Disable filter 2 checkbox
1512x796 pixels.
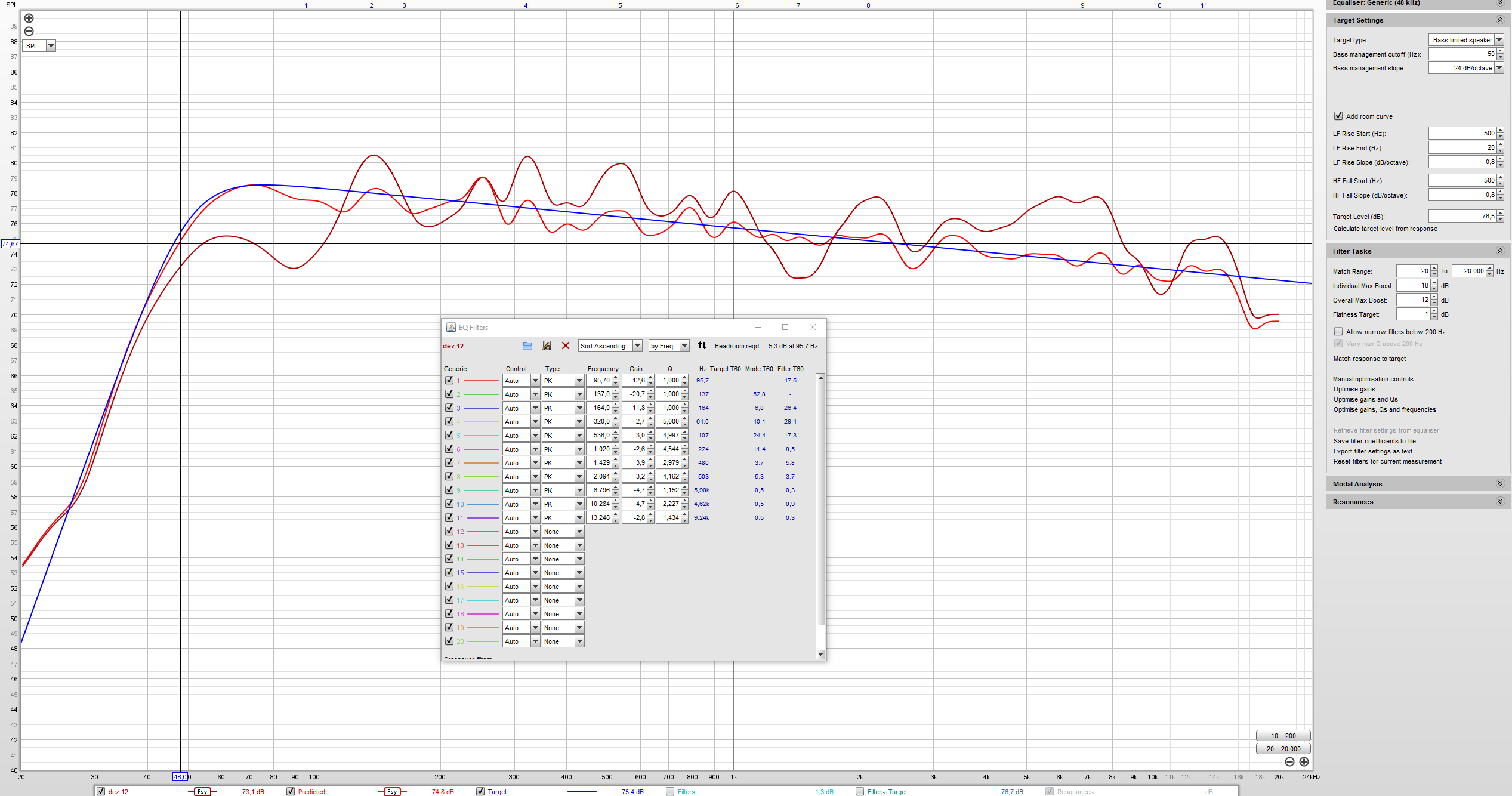[x=449, y=394]
